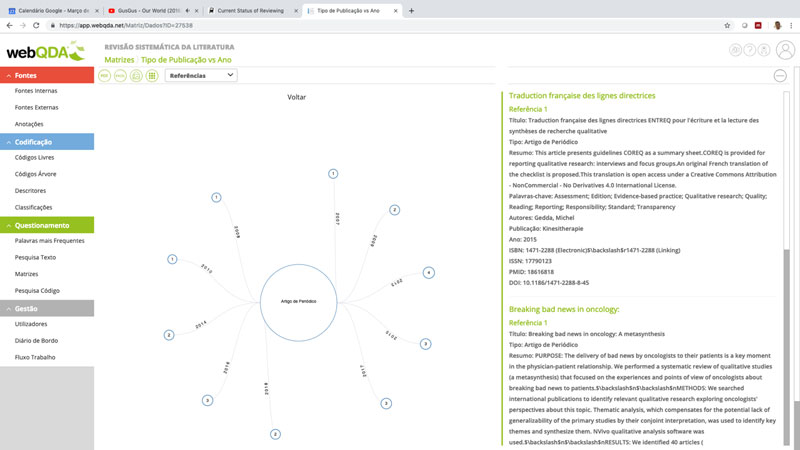The image size is (800, 450).
Task: Open Anotações in the sidebar
Action: point(29,124)
